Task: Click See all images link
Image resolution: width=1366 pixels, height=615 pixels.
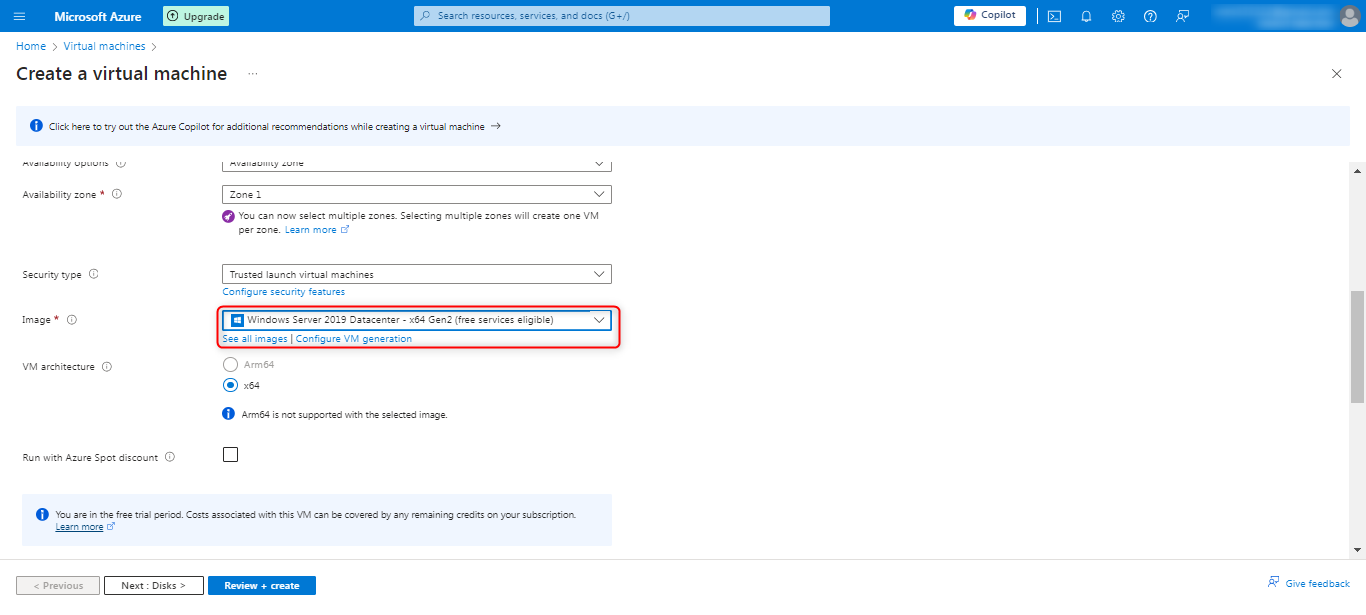Action: (255, 339)
